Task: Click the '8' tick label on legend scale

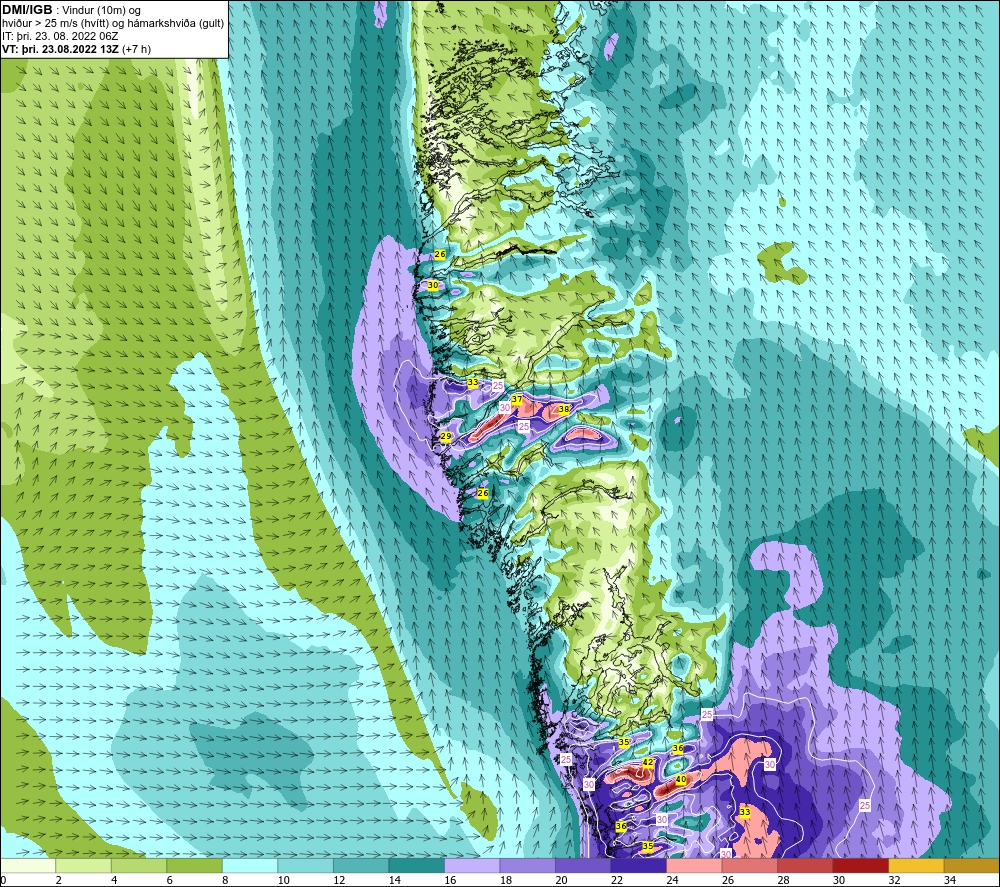Action: click(x=225, y=880)
